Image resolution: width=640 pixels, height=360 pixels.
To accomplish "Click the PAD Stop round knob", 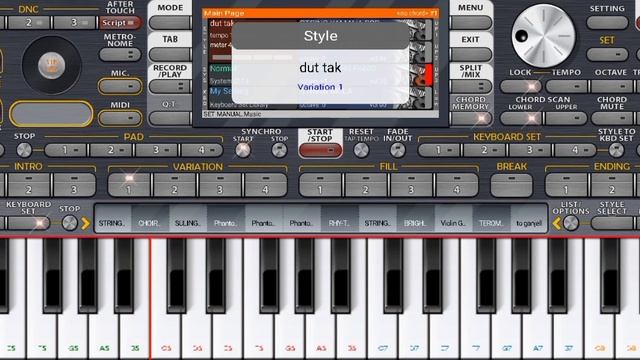I will [24, 150].
